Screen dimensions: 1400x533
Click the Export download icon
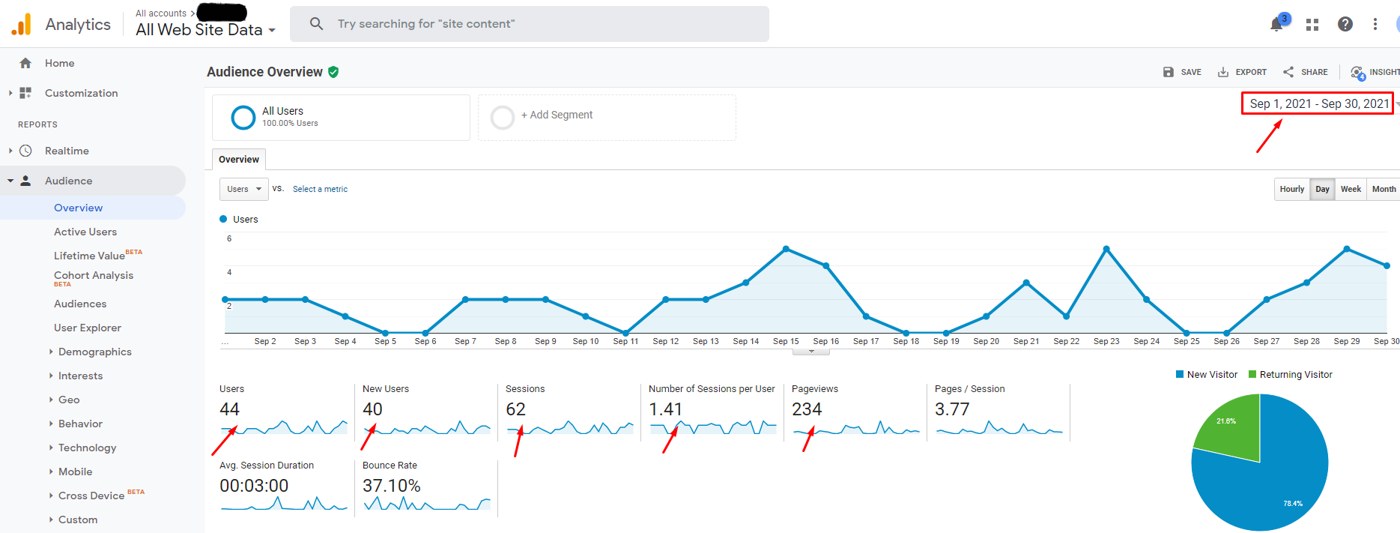(1222, 72)
